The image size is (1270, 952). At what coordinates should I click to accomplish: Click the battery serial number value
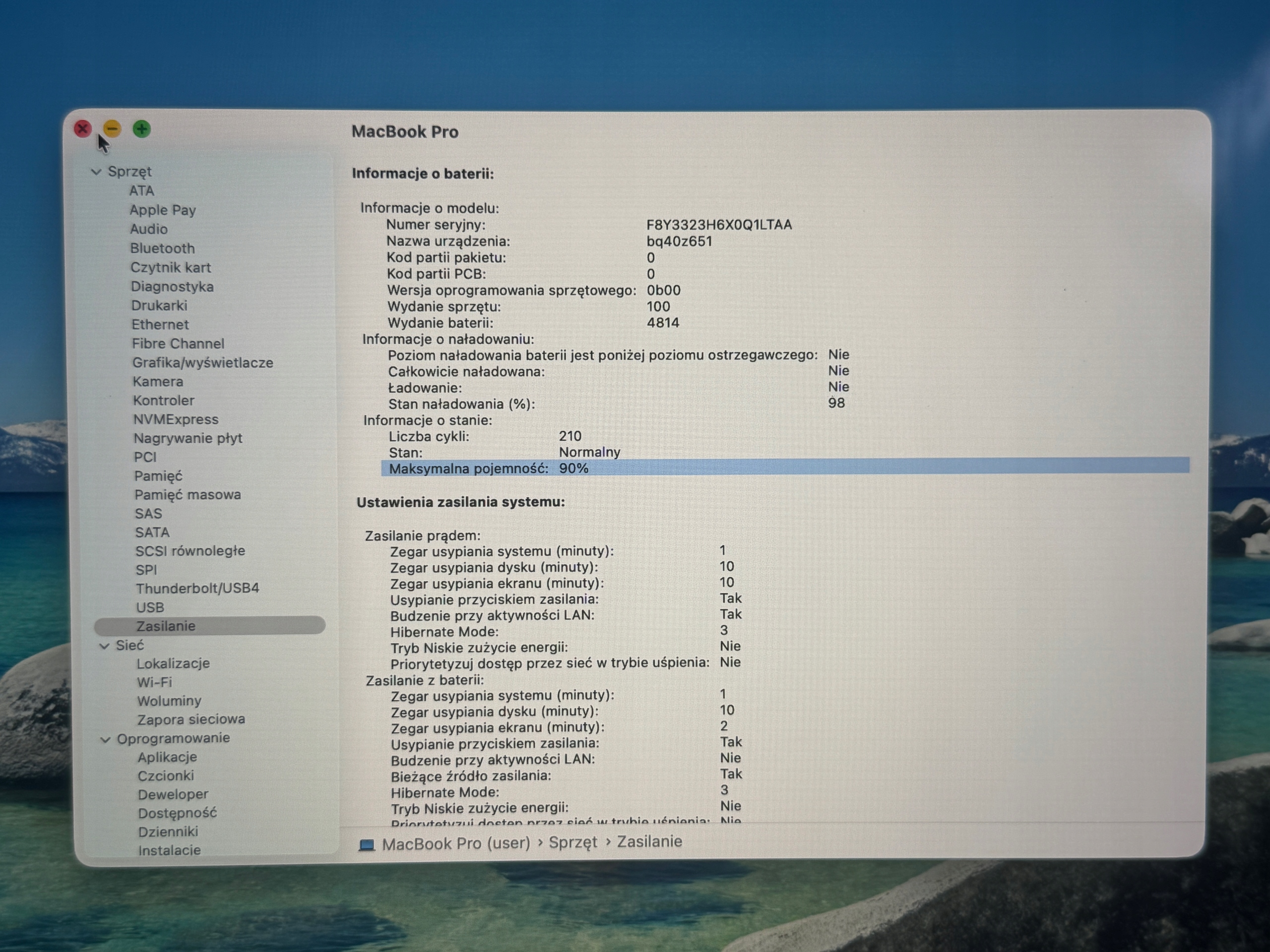coord(719,225)
